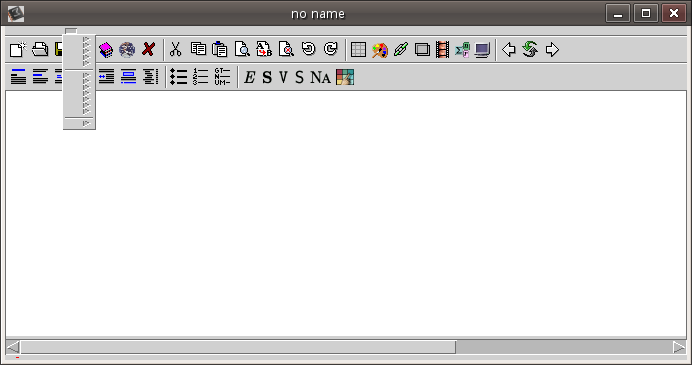Image resolution: width=692 pixels, height=365 pixels.
Task: Maximize the no name window
Action: pos(646,13)
